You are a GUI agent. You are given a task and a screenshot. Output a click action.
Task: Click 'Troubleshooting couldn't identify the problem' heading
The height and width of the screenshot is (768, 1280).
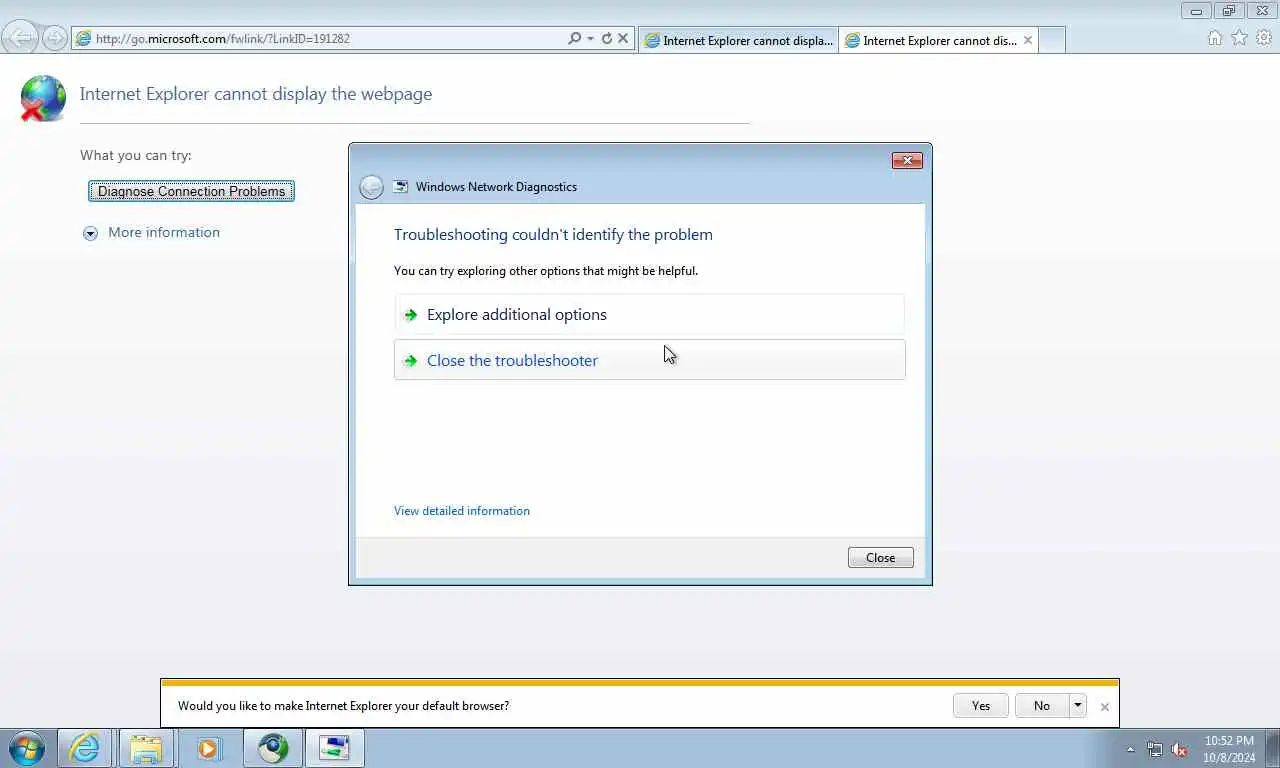click(553, 234)
